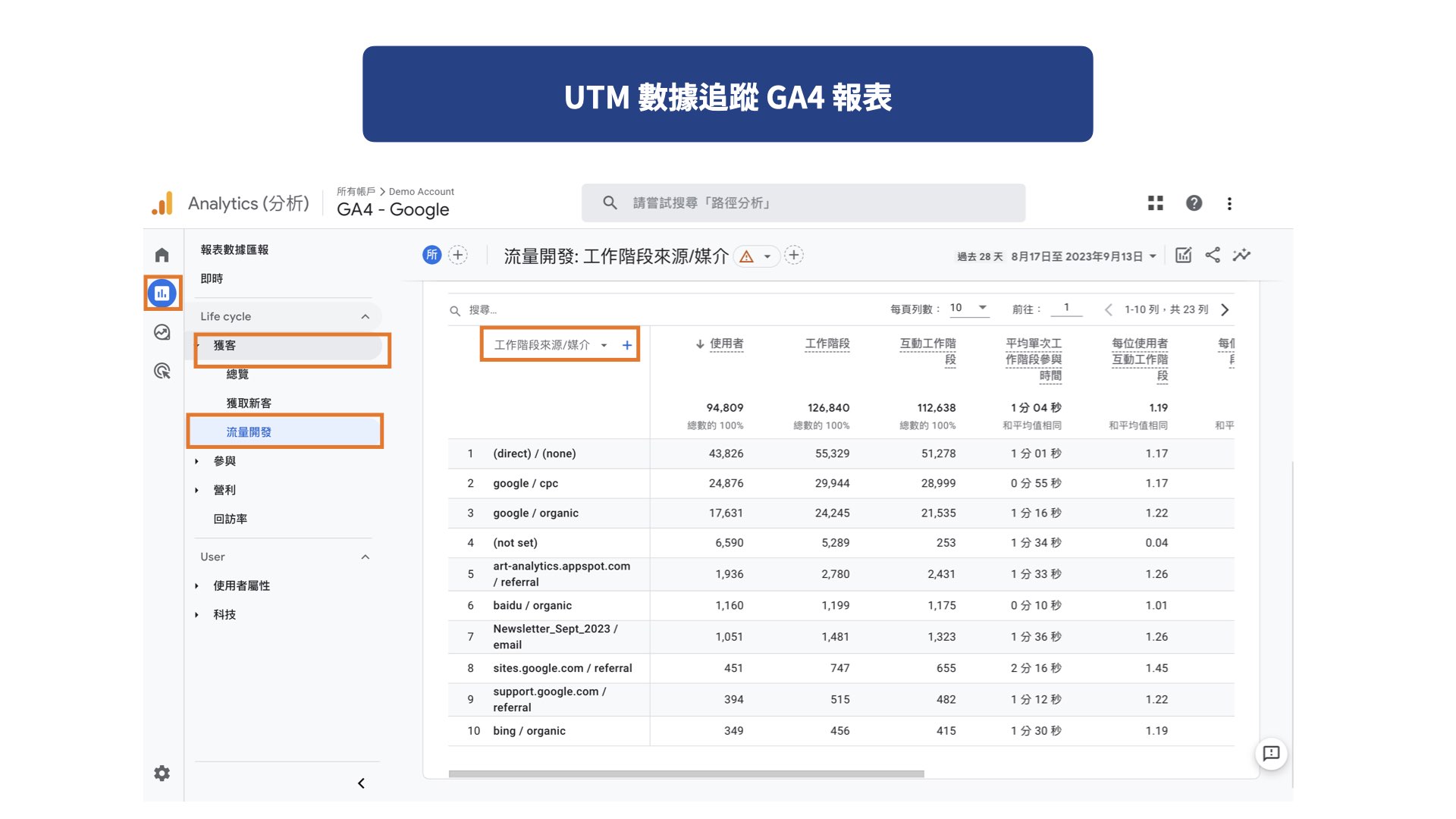
Task: Expand the 使用者屬性 tree node
Action: click(197, 585)
